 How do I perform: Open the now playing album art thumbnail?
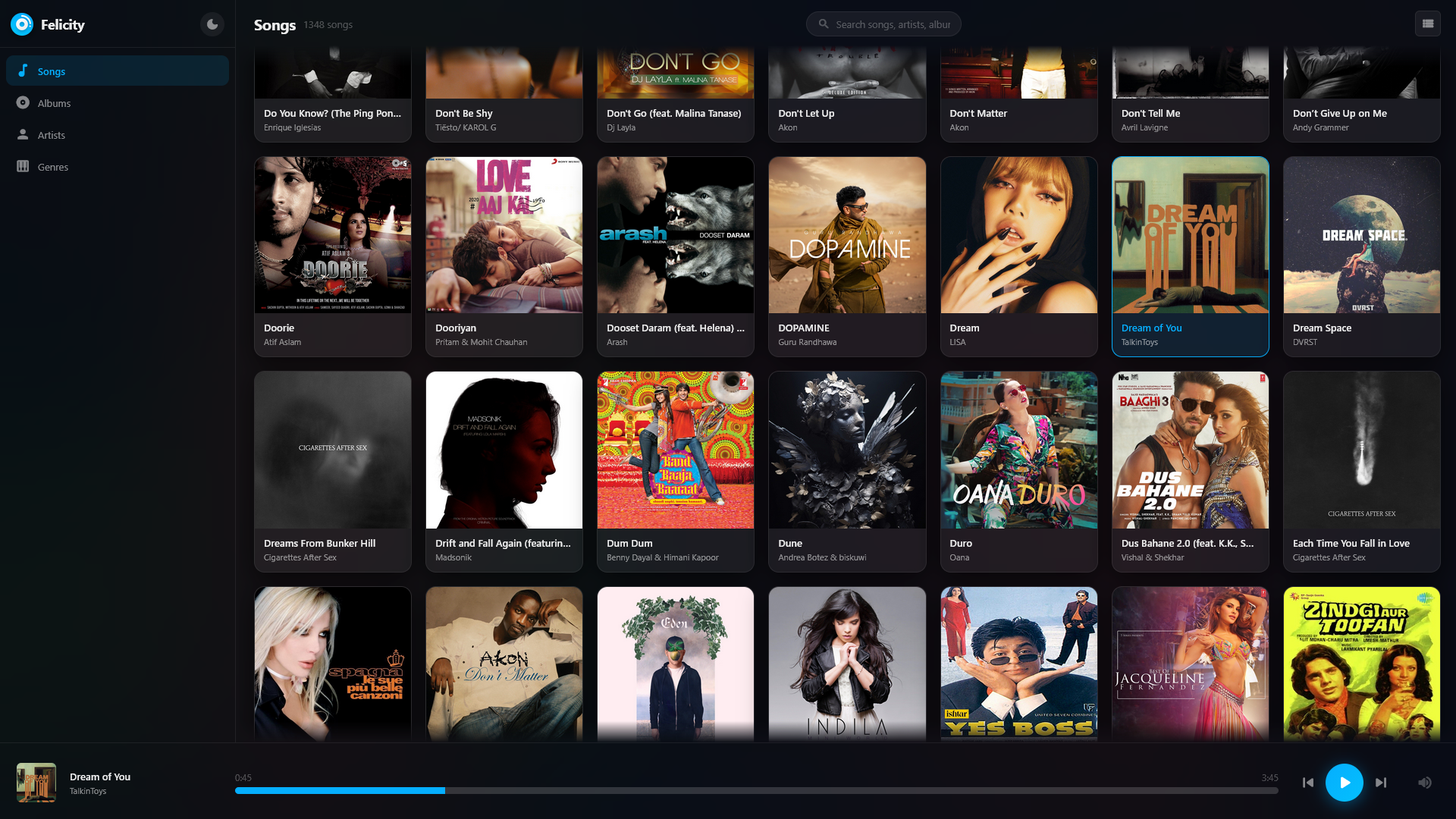click(36, 783)
